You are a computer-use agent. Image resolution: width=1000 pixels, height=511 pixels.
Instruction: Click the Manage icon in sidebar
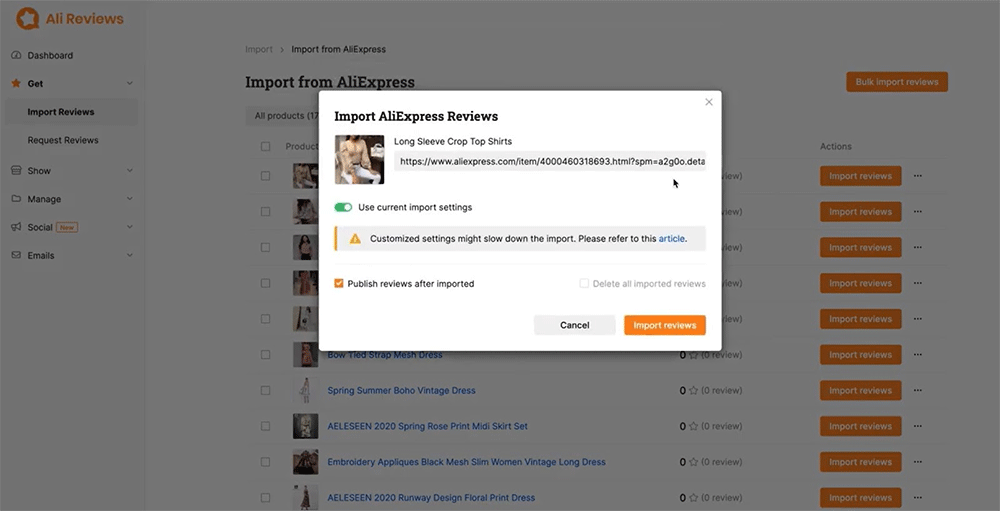pyautogui.click(x=16, y=199)
